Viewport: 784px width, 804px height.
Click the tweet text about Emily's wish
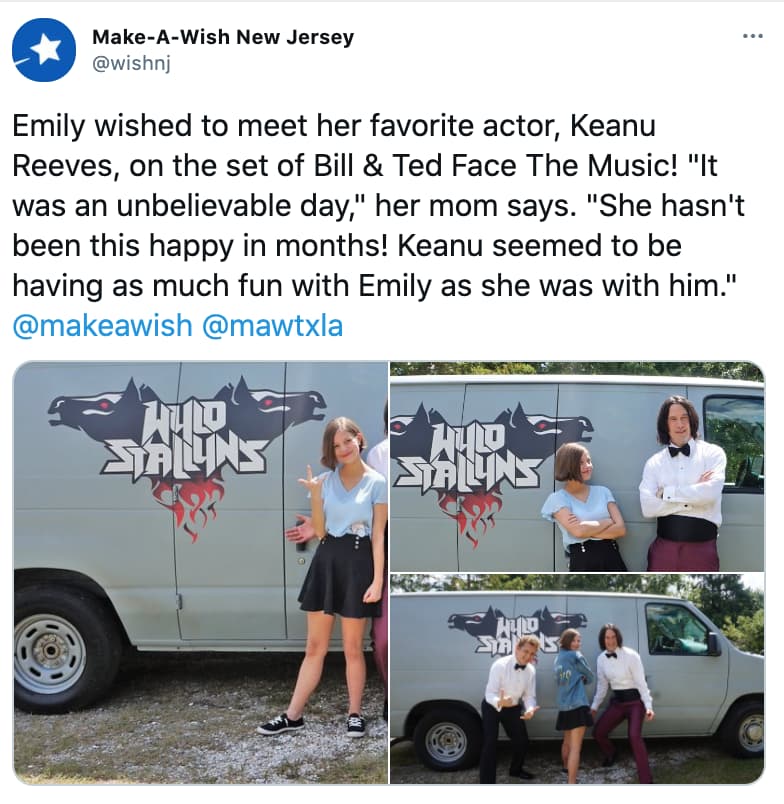point(378,205)
